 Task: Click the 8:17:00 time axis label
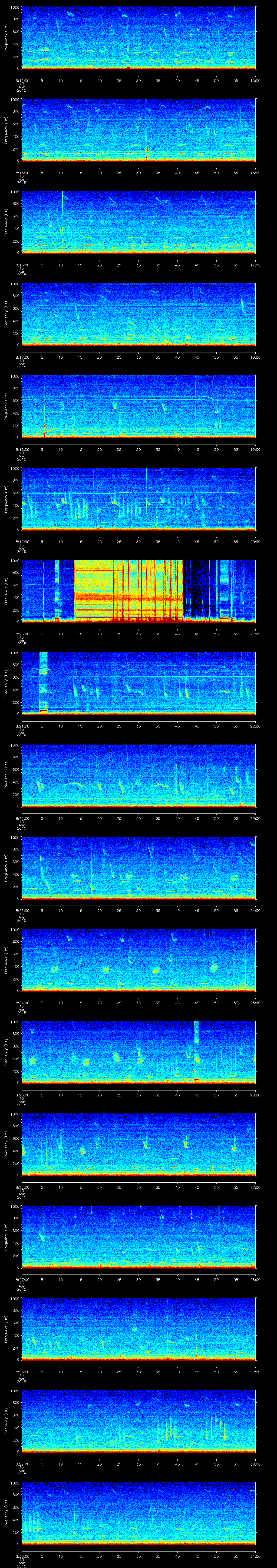pos(22,357)
